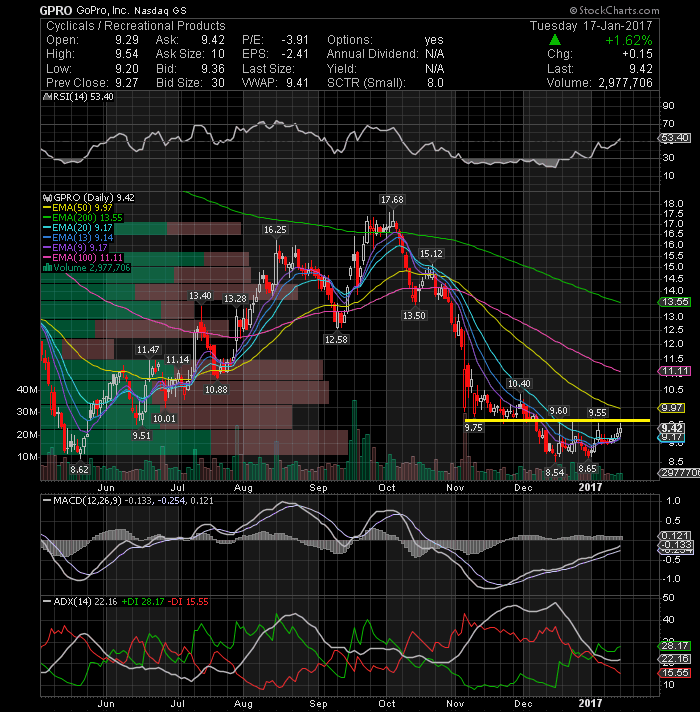Select the Open value 9.29

(x=127, y=40)
